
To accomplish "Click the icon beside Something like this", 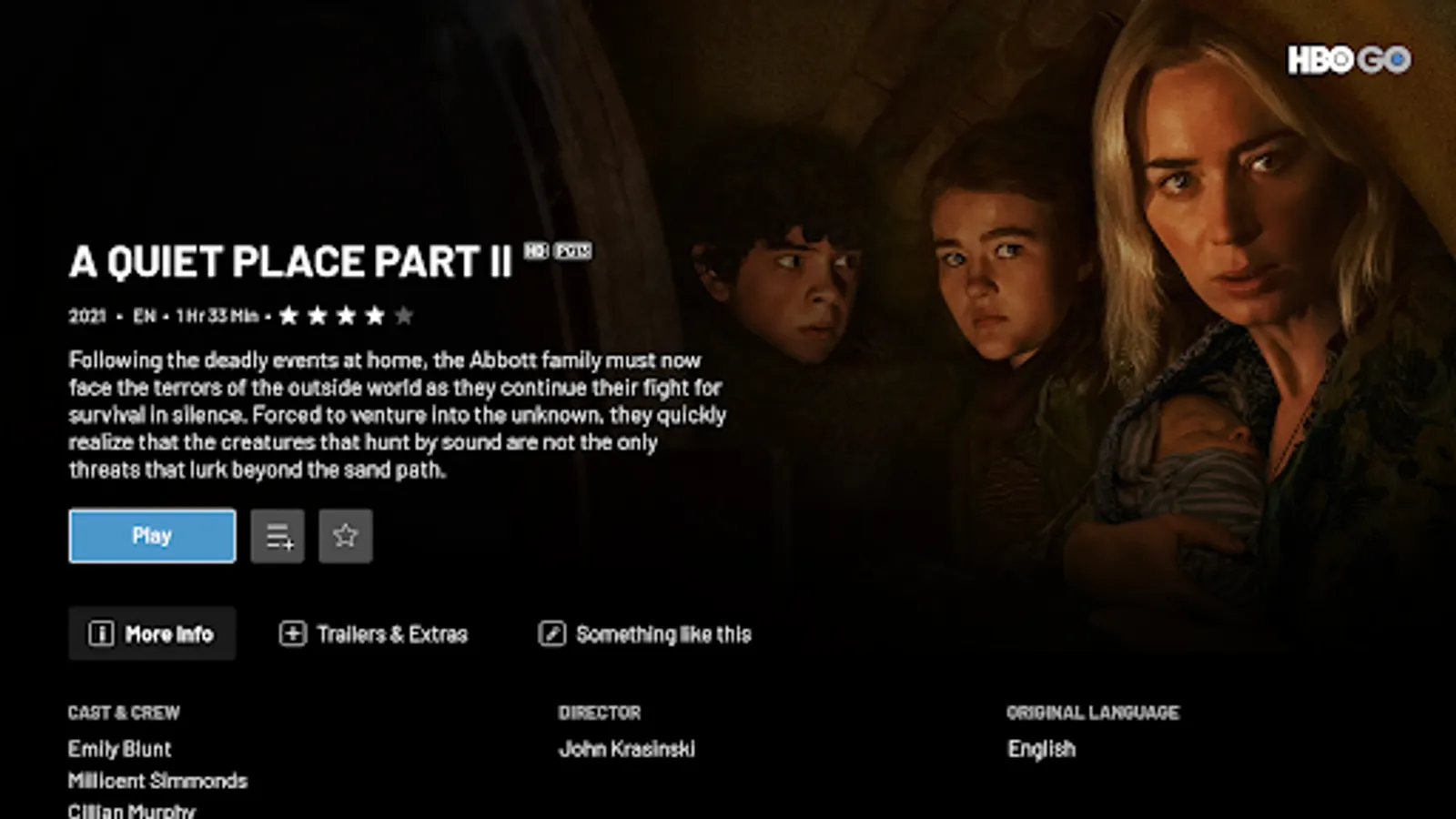I will pyautogui.click(x=551, y=633).
